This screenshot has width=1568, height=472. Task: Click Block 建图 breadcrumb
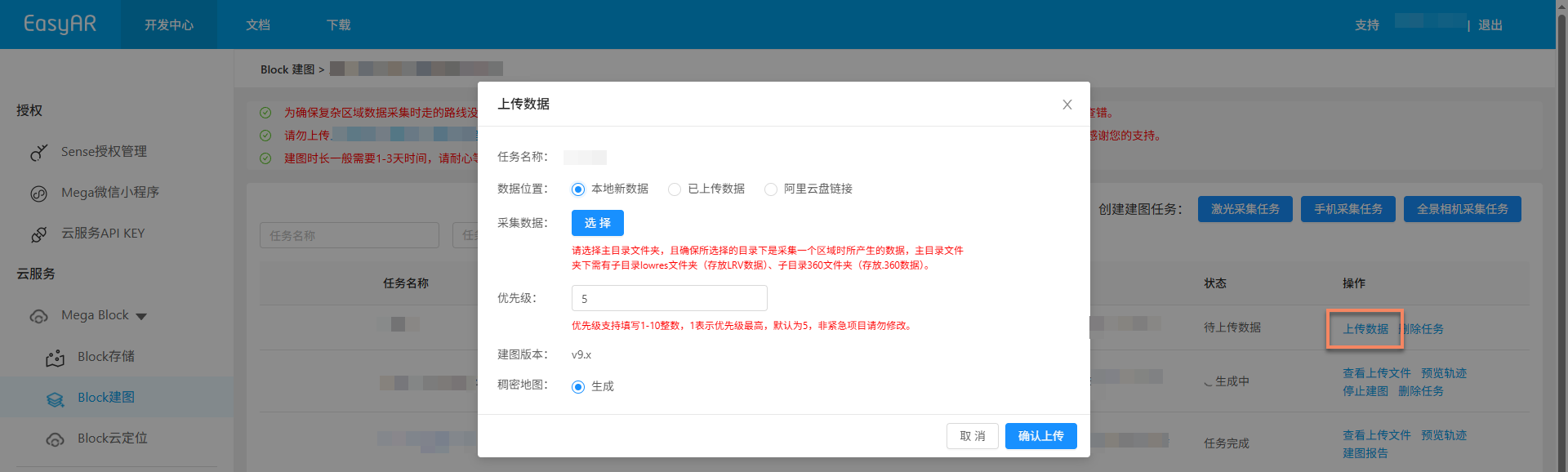click(287, 69)
